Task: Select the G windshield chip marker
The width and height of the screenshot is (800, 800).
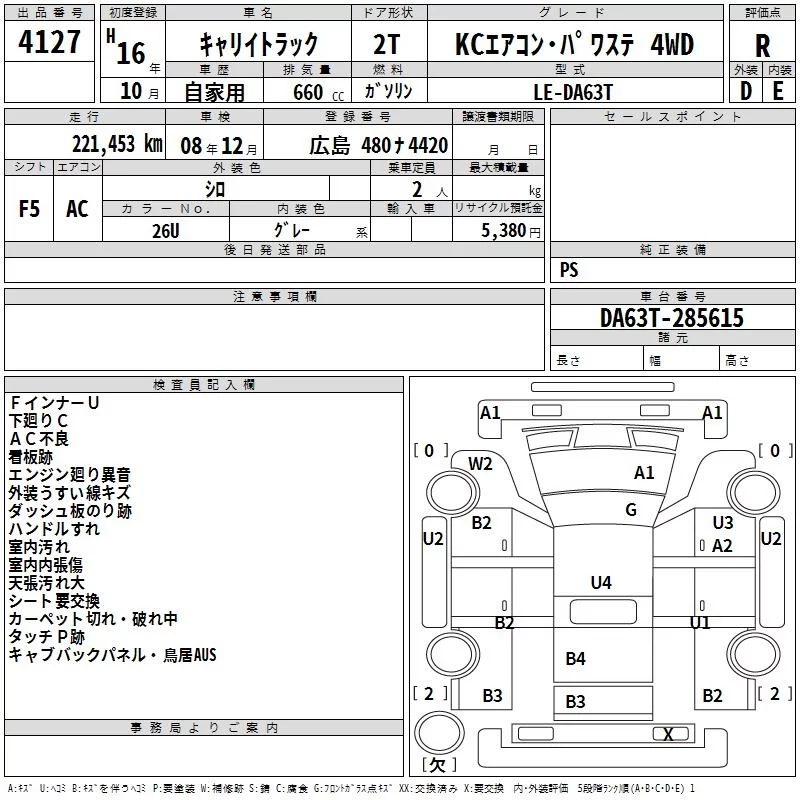Action: point(631,509)
